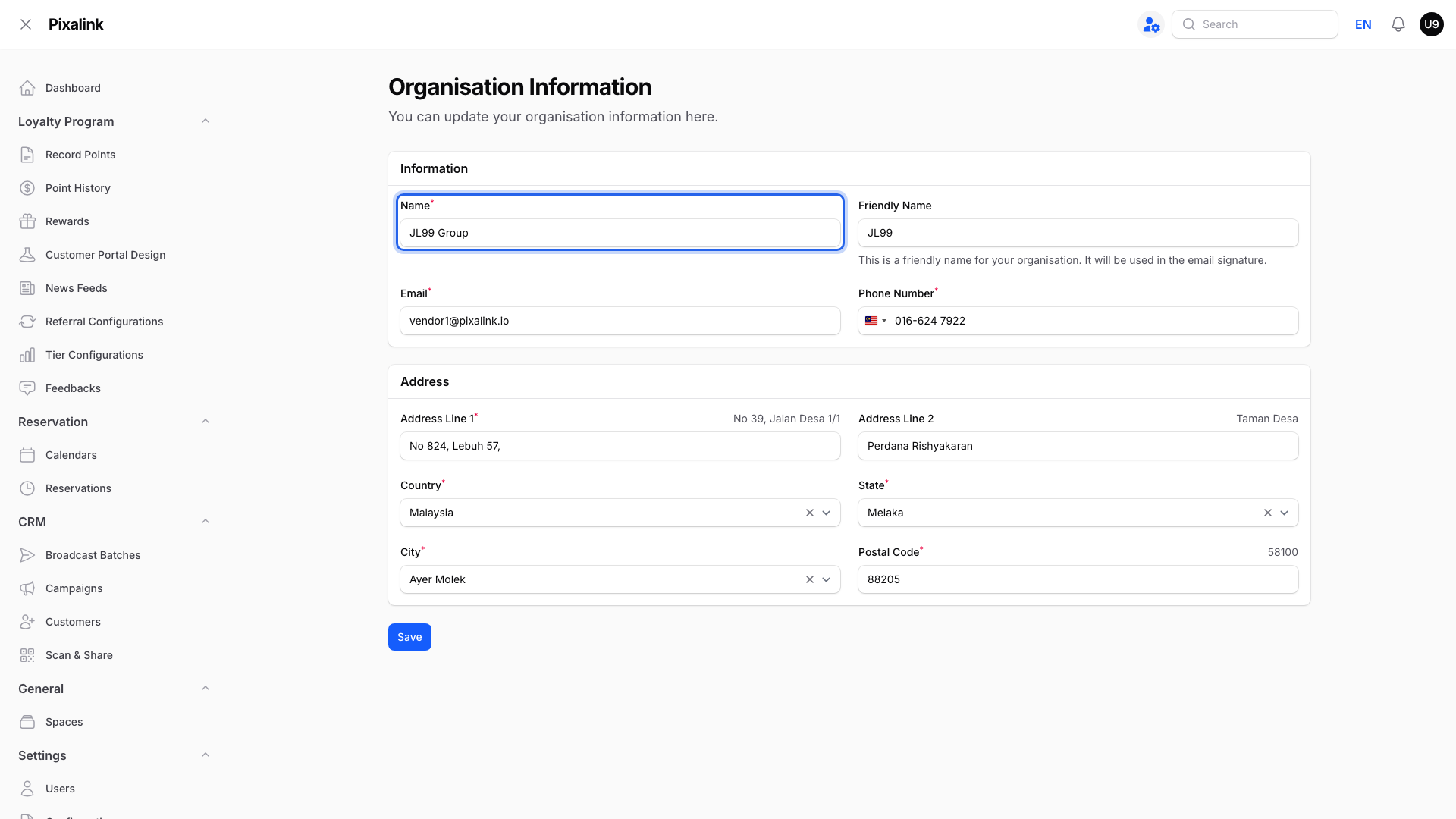Click the Broadcast Batches paper plane icon
Image resolution: width=1456 pixels, height=819 pixels.
pyautogui.click(x=27, y=555)
